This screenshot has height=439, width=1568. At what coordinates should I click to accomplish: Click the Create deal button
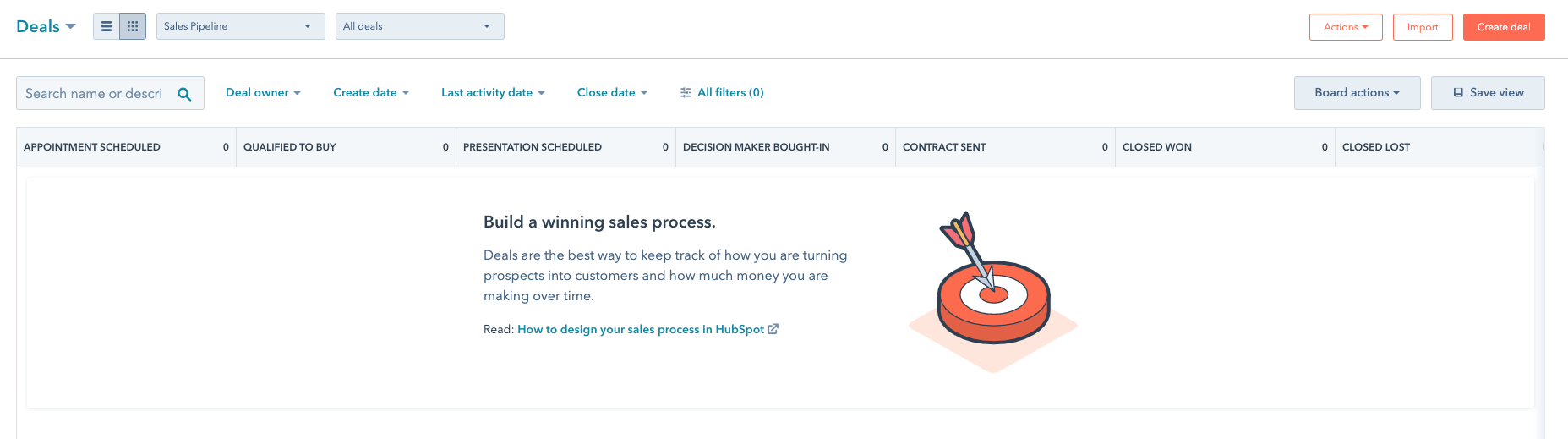[x=1504, y=27]
